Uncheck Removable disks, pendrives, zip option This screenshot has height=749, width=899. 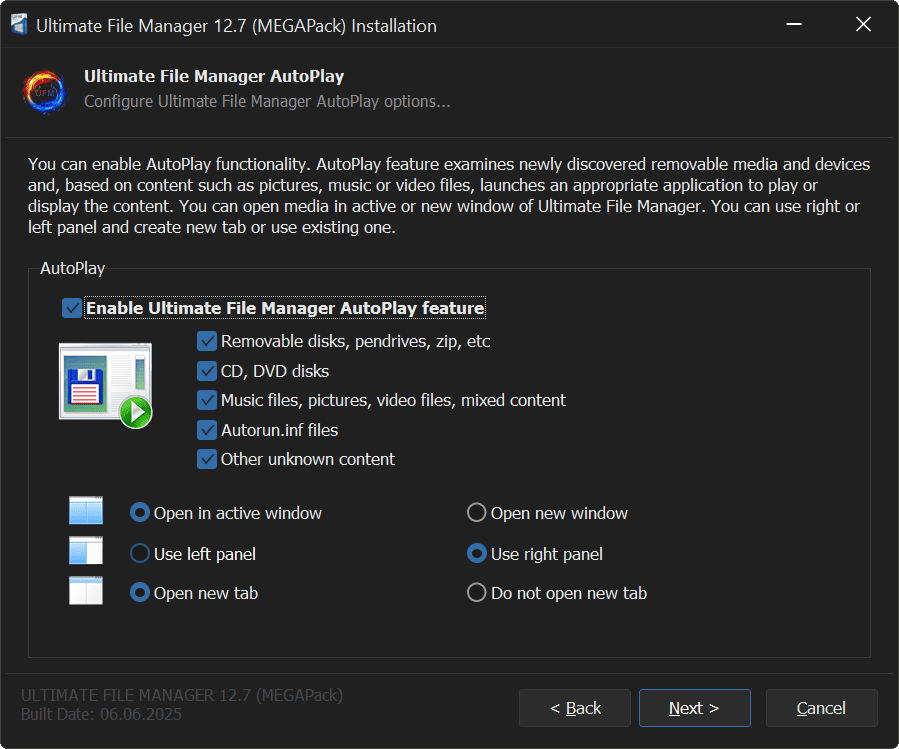[x=207, y=341]
